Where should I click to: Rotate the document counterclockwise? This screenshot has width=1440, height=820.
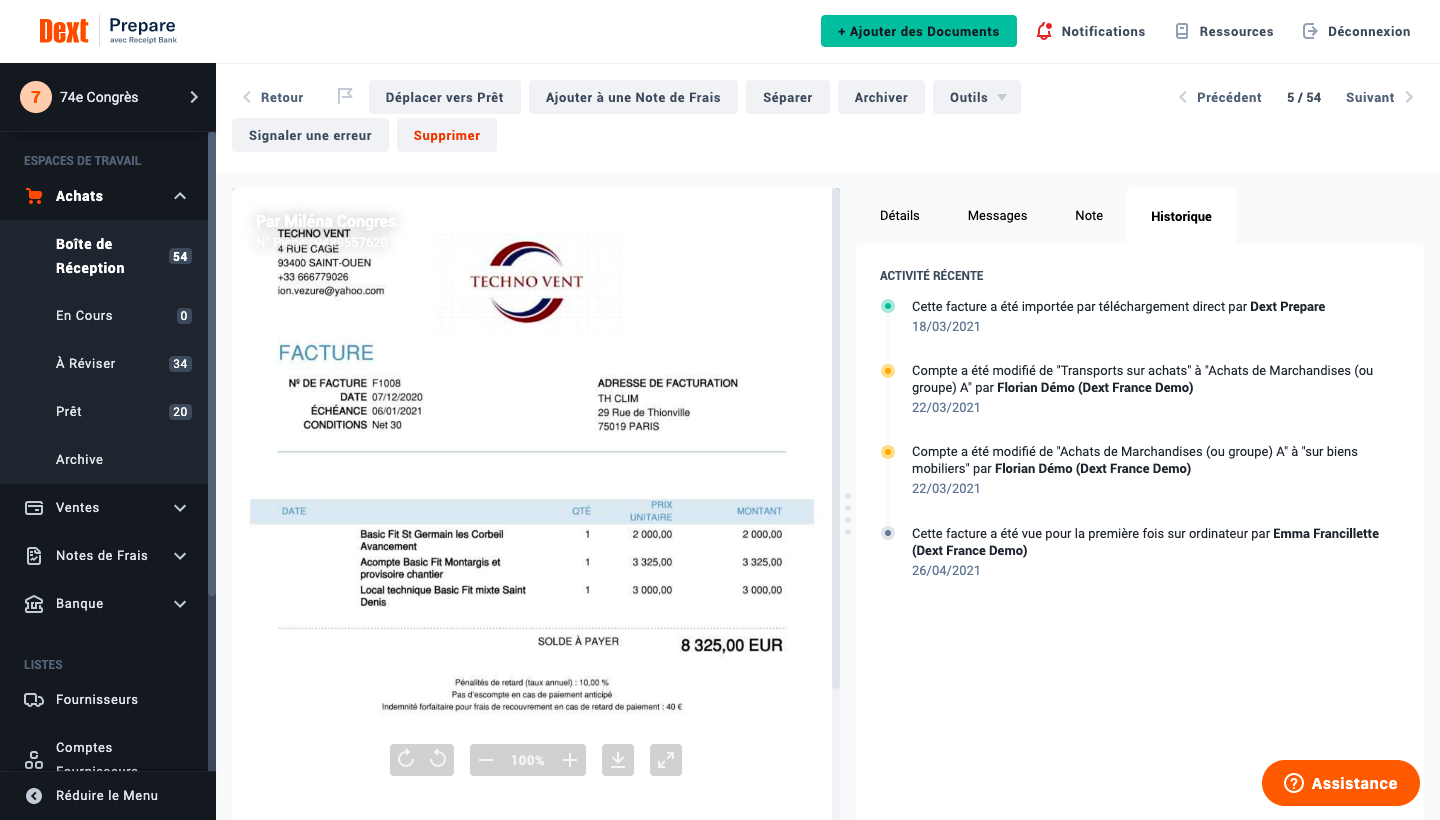438,760
